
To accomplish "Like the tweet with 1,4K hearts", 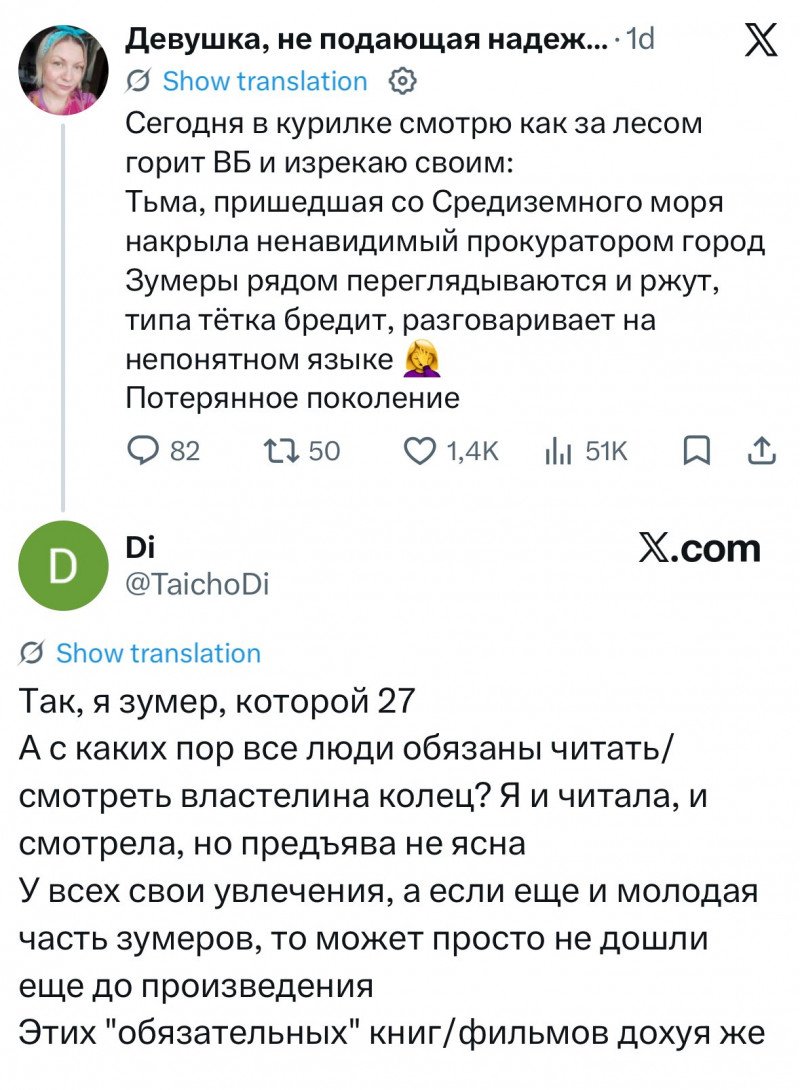I will [420, 451].
